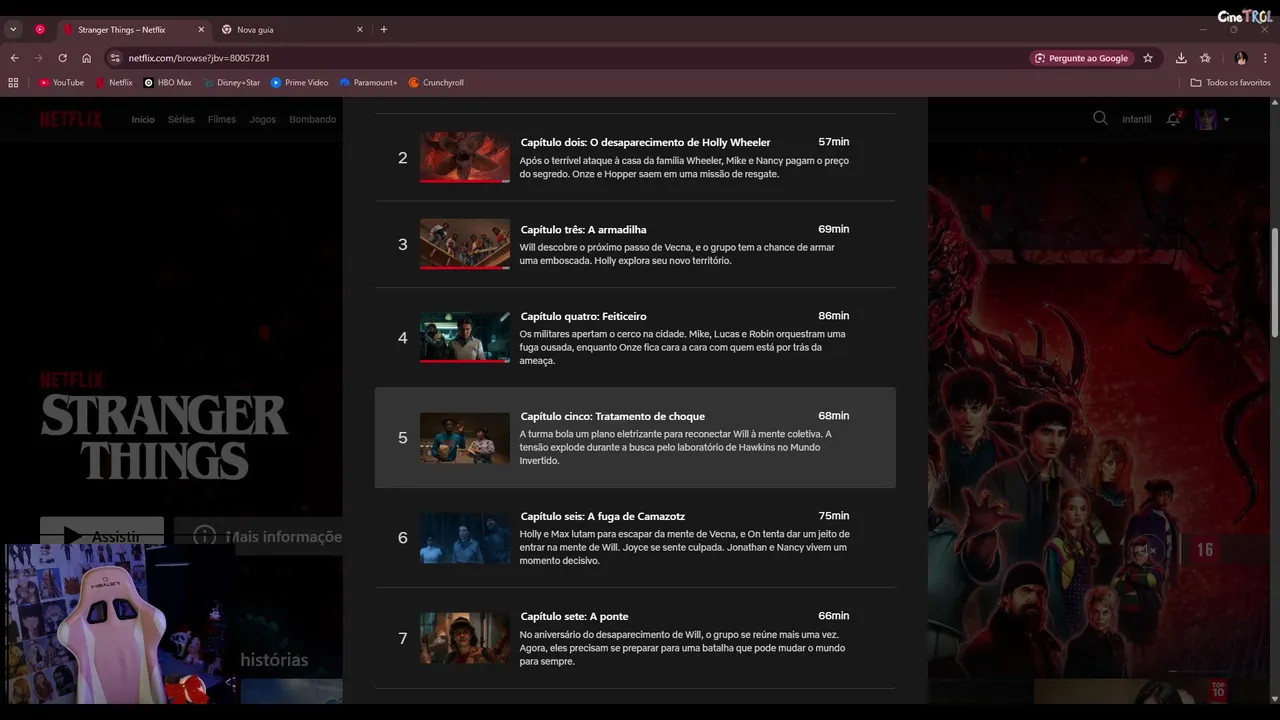Close the Stranger Things – Netflix tab
The image size is (1280, 720).
(200, 30)
